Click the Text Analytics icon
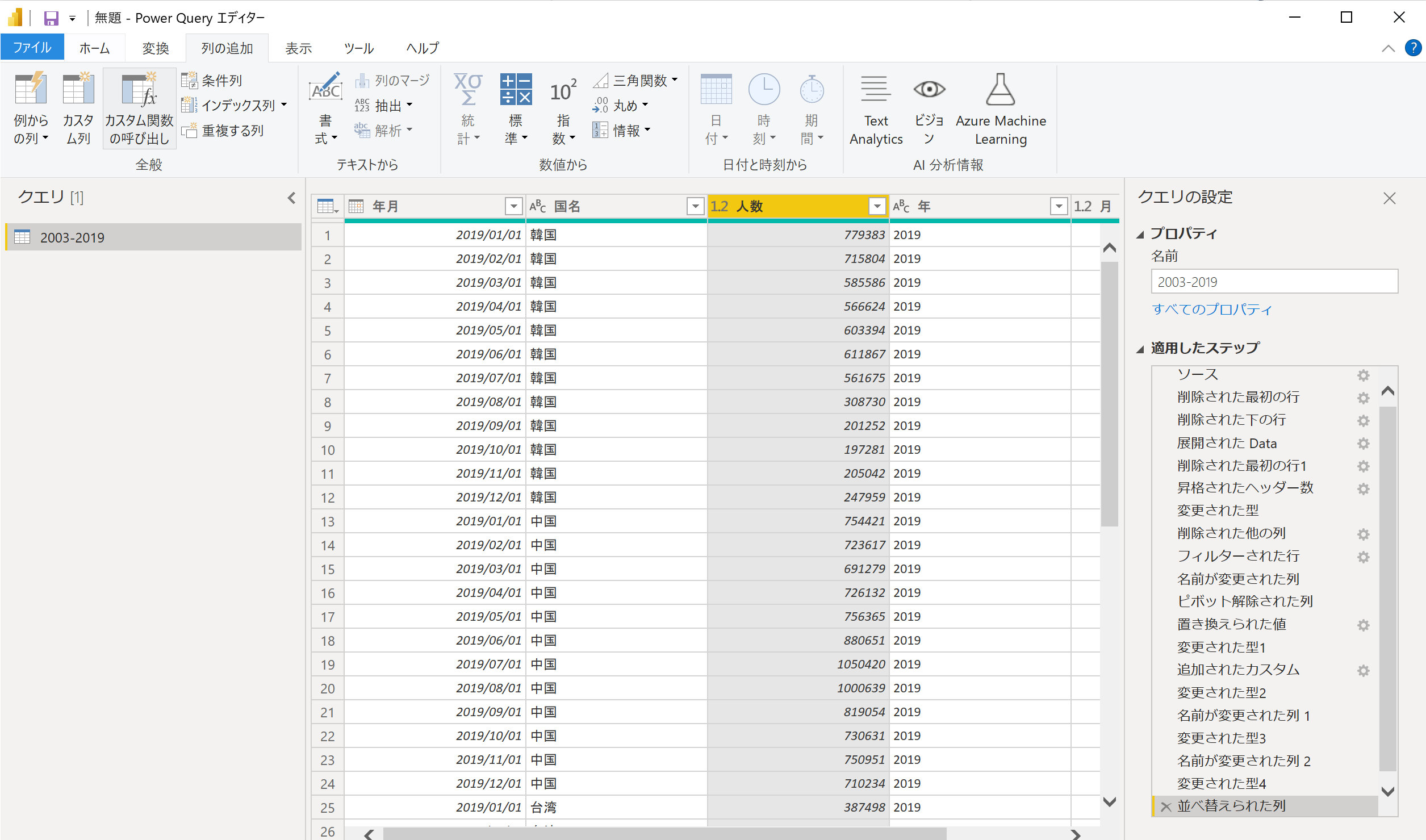The image size is (1426, 840). pos(875,90)
